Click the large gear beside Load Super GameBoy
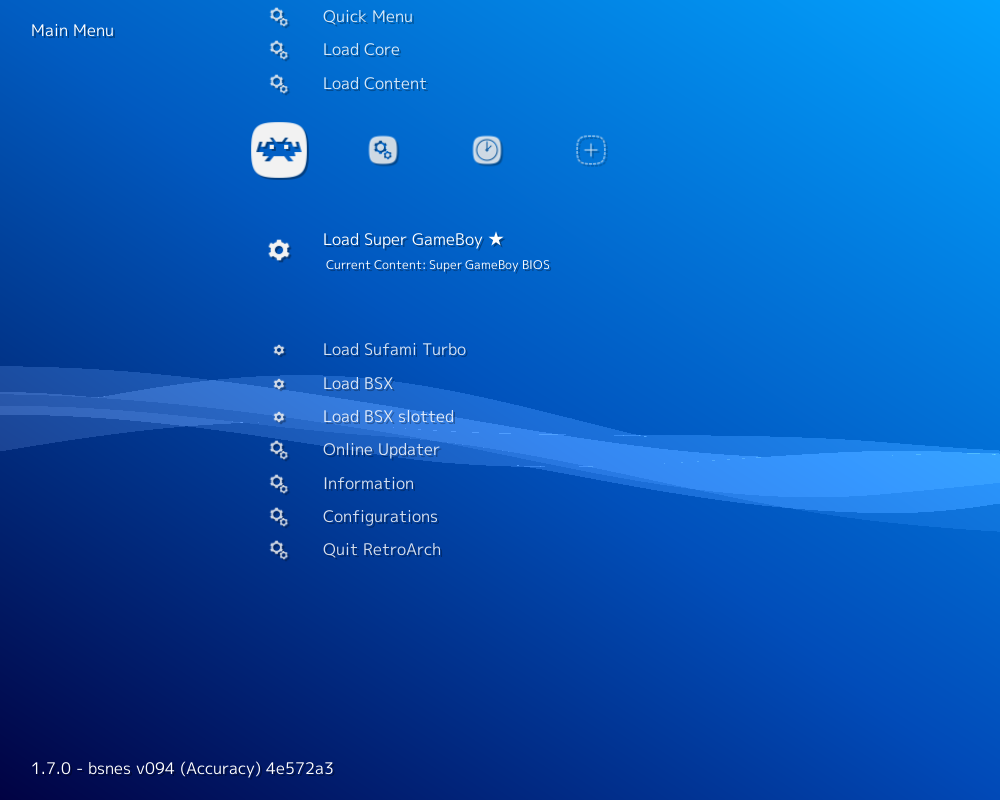The image size is (1000, 800). tap(279, 250)
